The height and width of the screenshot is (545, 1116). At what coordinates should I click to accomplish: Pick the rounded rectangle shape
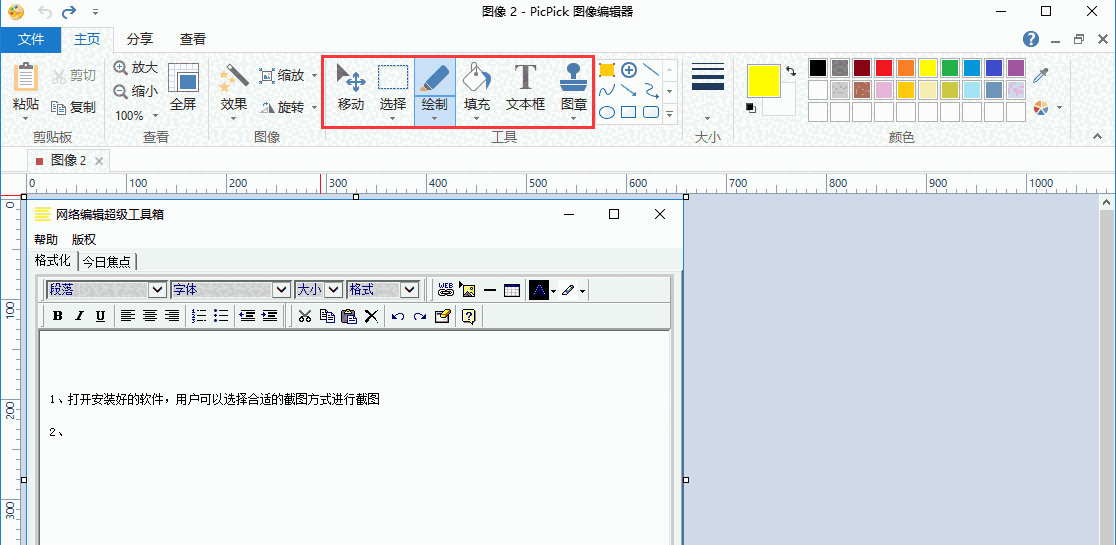[x=651, y=112]
